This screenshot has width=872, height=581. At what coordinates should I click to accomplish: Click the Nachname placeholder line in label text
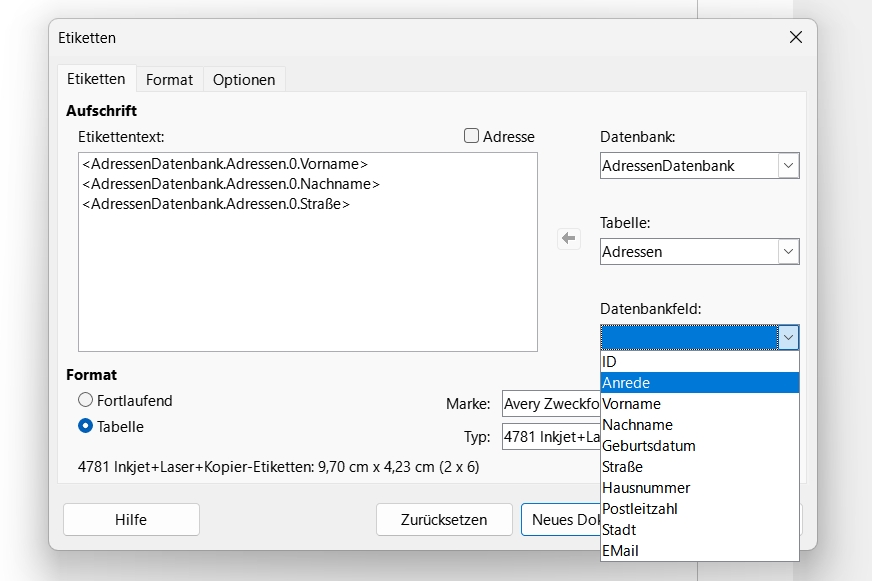(231, 184)
